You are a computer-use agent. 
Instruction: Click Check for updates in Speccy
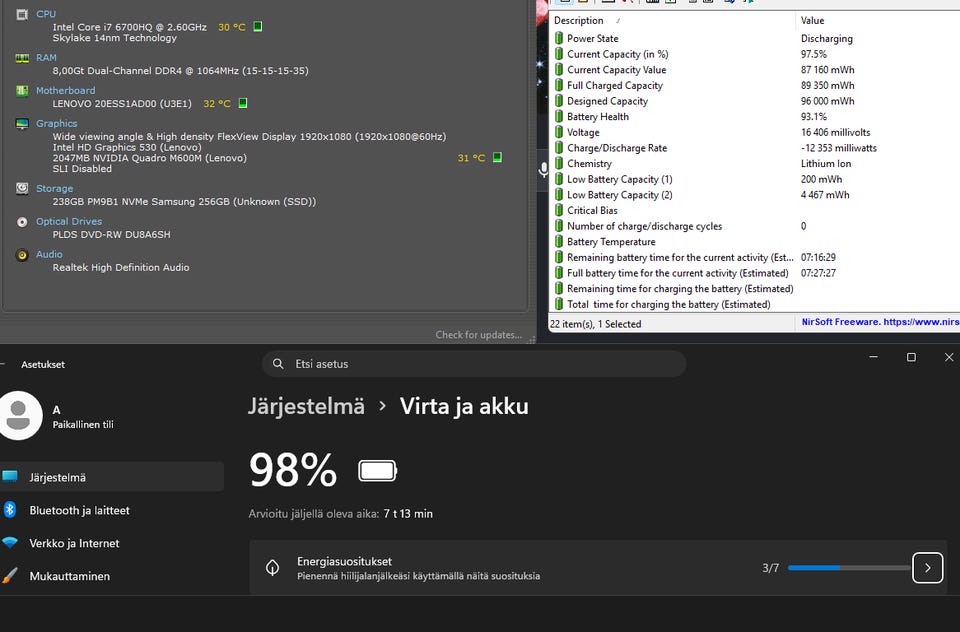[x=479, y=334]
